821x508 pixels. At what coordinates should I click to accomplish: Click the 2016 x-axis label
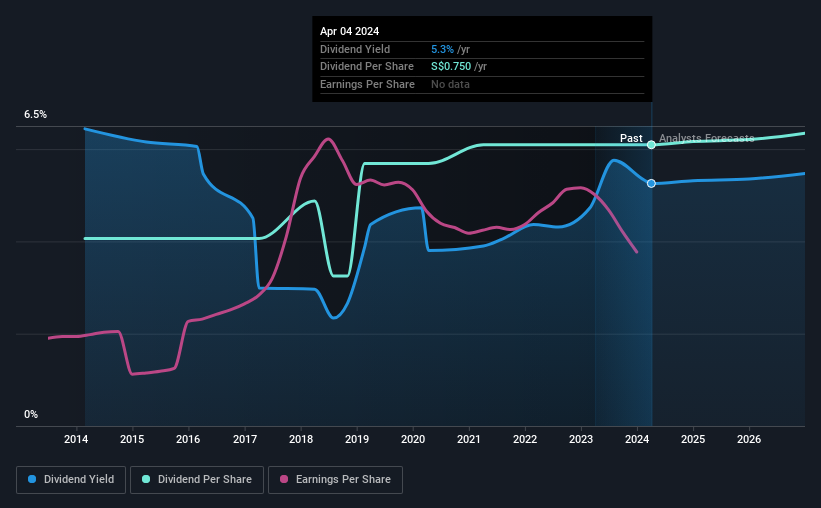click(x=188, y=439)
